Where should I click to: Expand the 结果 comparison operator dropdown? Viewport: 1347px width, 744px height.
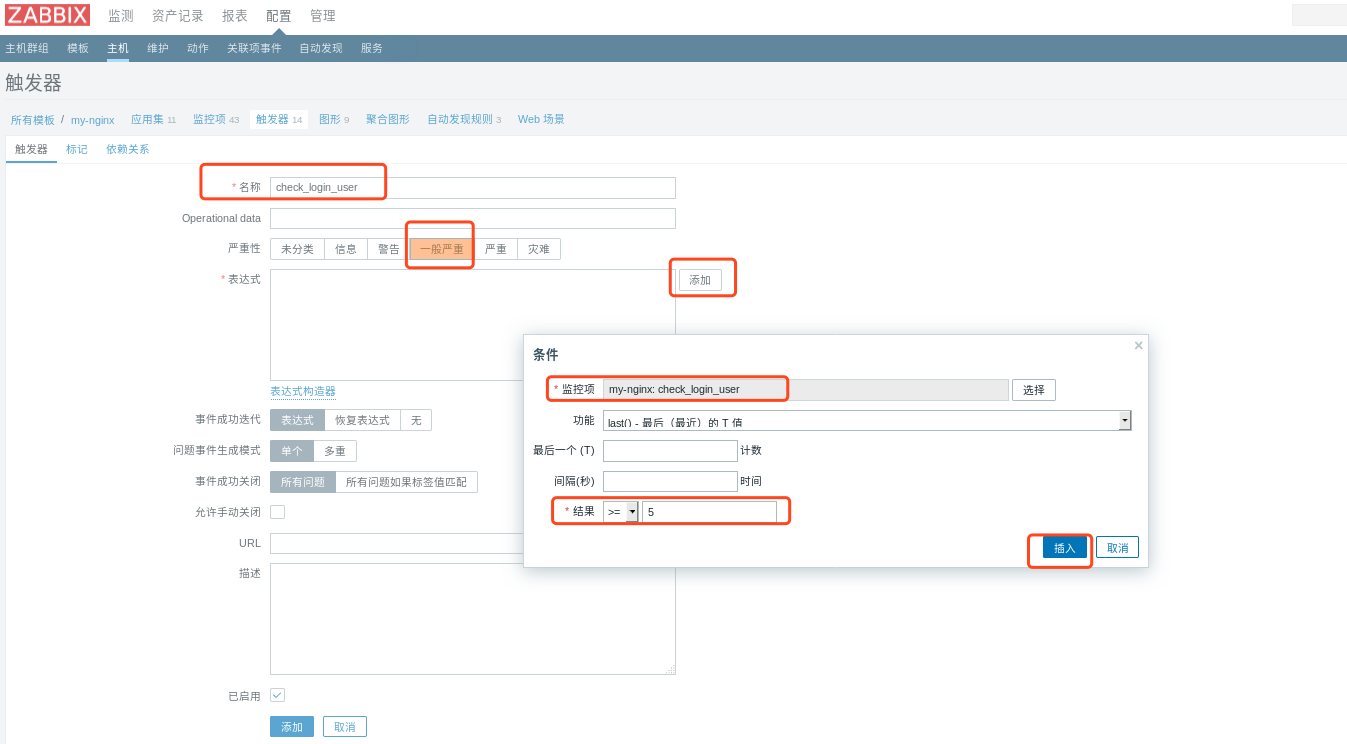[634, 510]
